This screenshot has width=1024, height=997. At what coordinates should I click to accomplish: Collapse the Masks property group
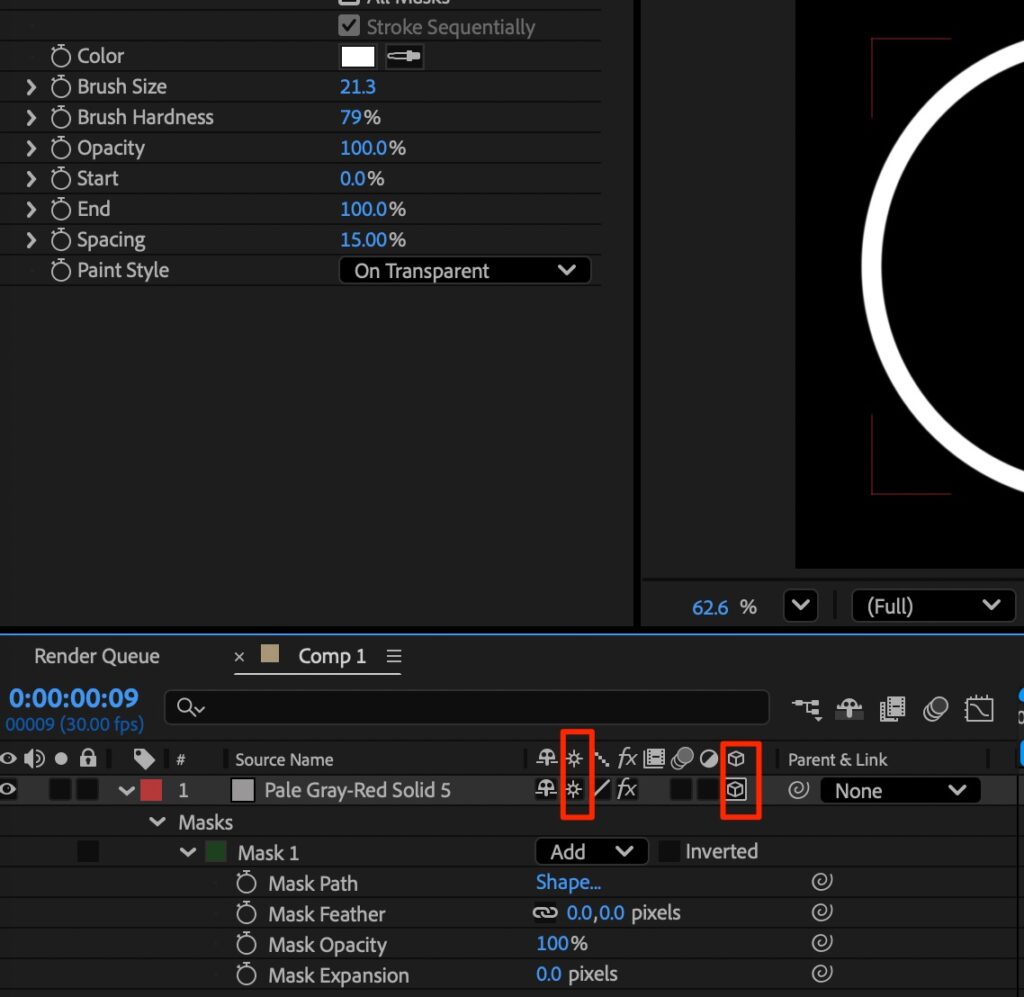pyautogui.click(x=158, y=822)
